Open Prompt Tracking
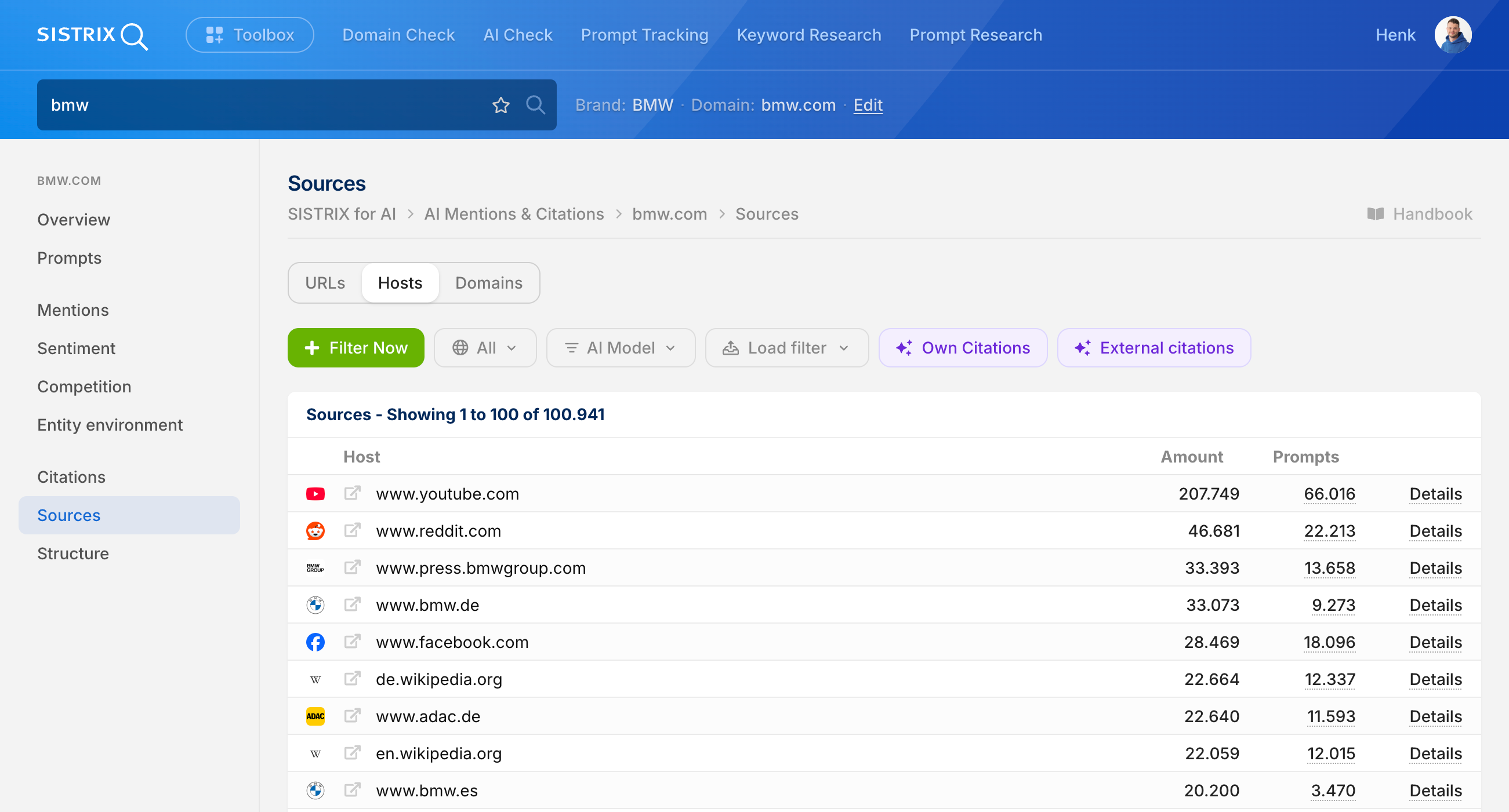This screenshot has width=1509, height=812. click(644, 35)
